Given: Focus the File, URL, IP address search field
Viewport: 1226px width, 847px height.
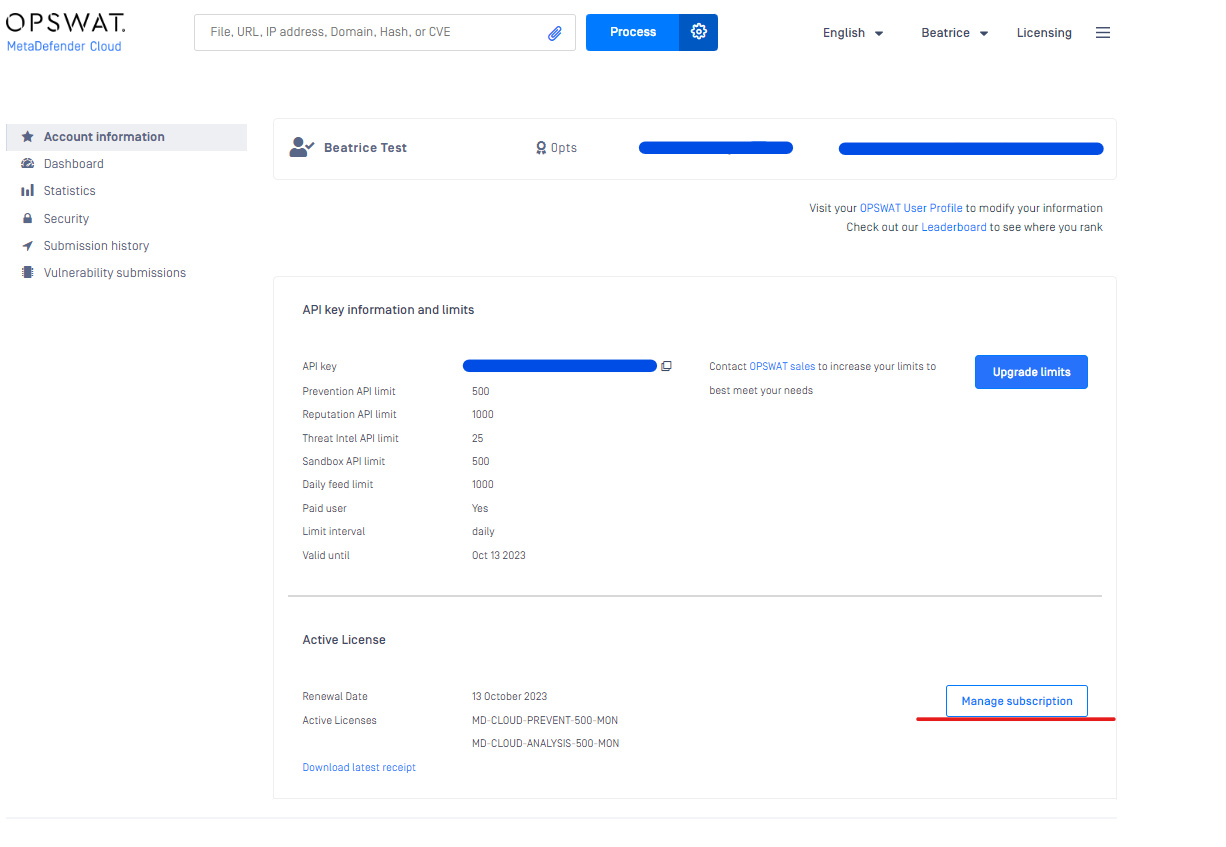Looking at the screenshot, I should point(385,33).
